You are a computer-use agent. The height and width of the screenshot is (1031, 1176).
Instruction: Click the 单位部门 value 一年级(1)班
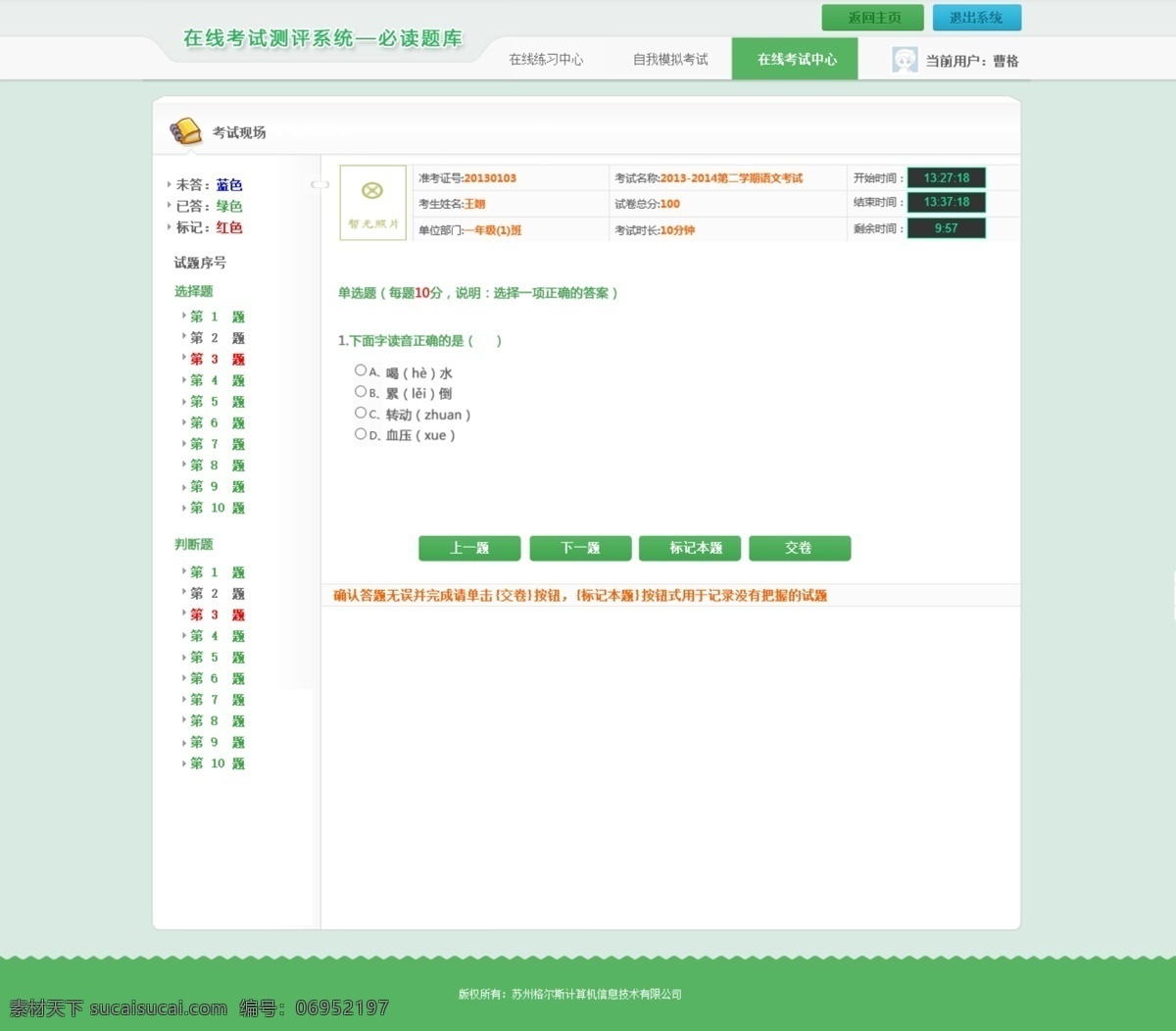click(x=493, y=230)
